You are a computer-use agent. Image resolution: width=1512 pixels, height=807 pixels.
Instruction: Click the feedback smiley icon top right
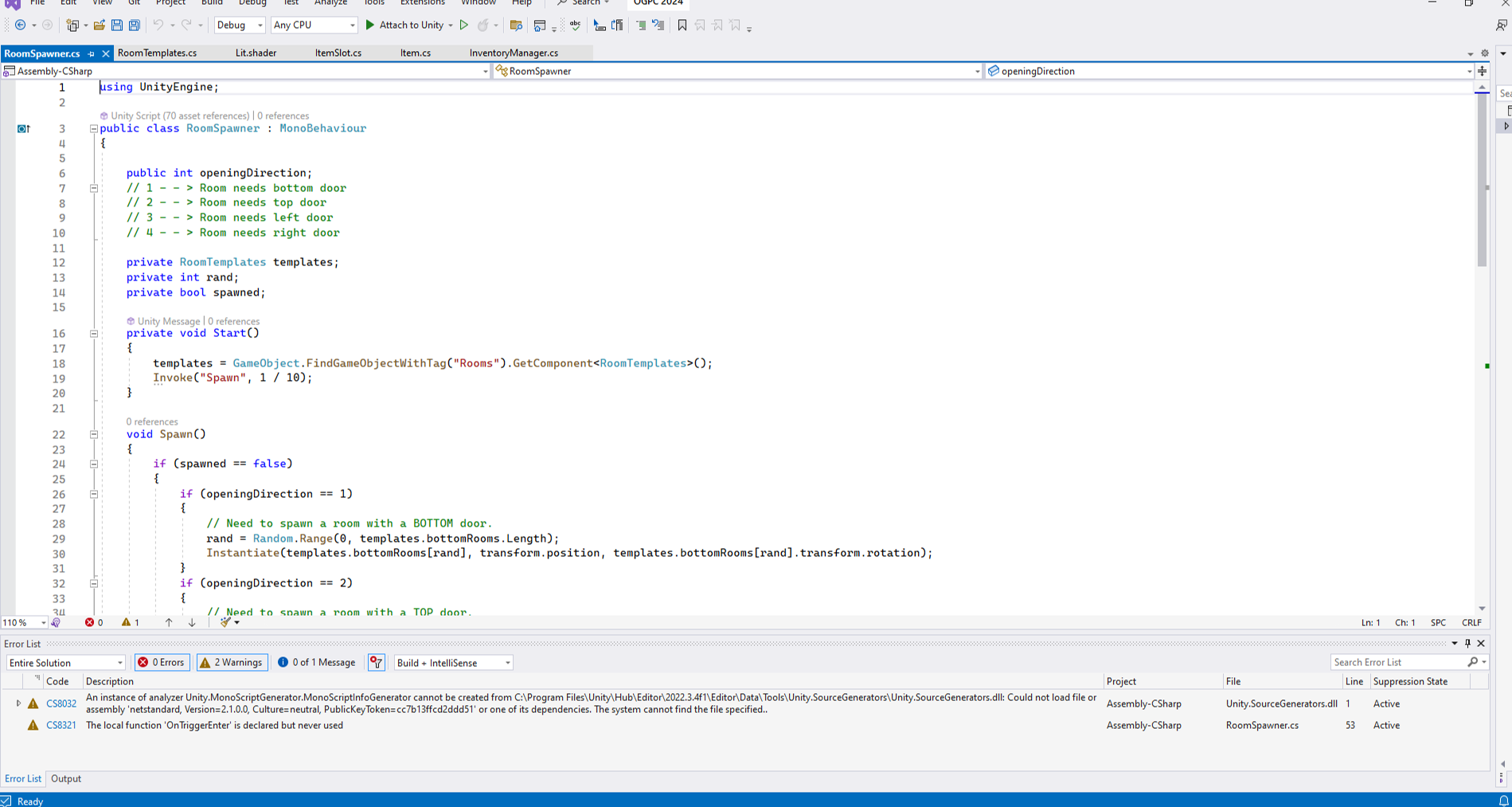coord(1500,25)
